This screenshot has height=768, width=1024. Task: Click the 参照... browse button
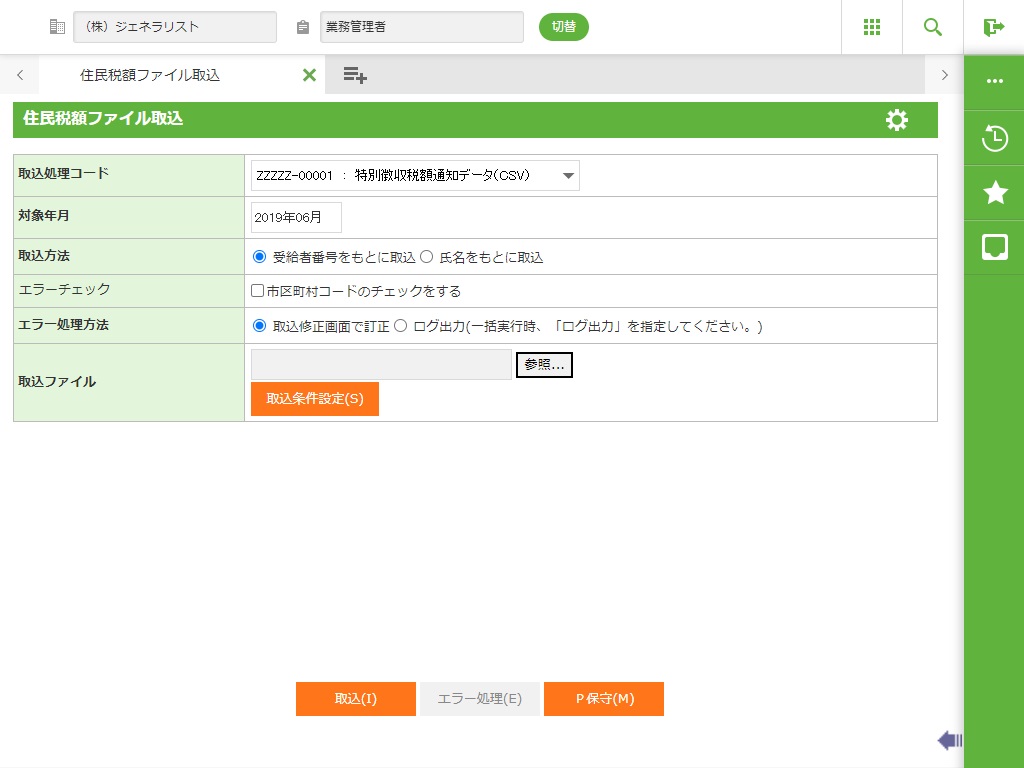click(544, 365)
